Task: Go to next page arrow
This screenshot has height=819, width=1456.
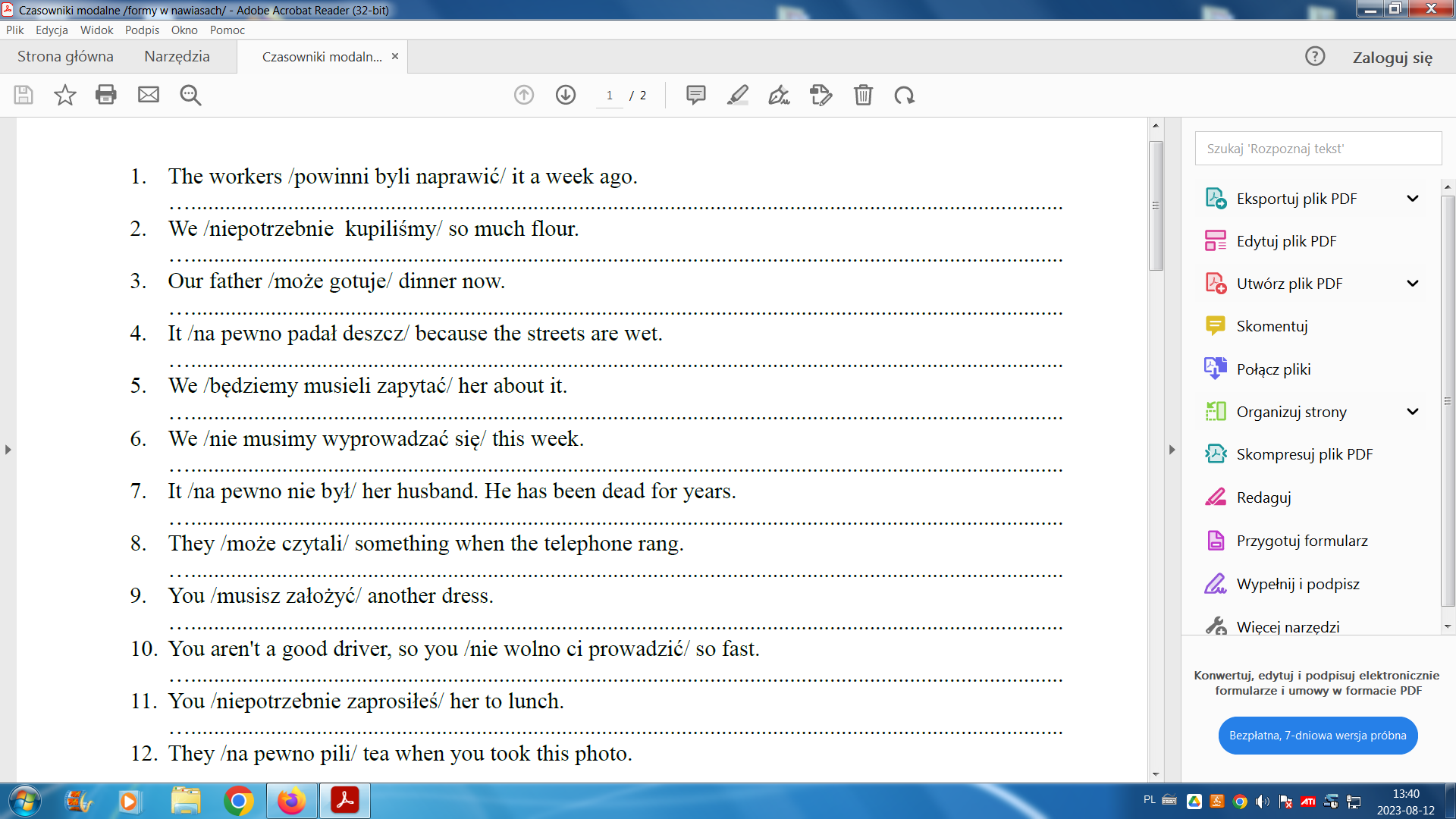Action: pyautogui.click(x=566, y=95)
